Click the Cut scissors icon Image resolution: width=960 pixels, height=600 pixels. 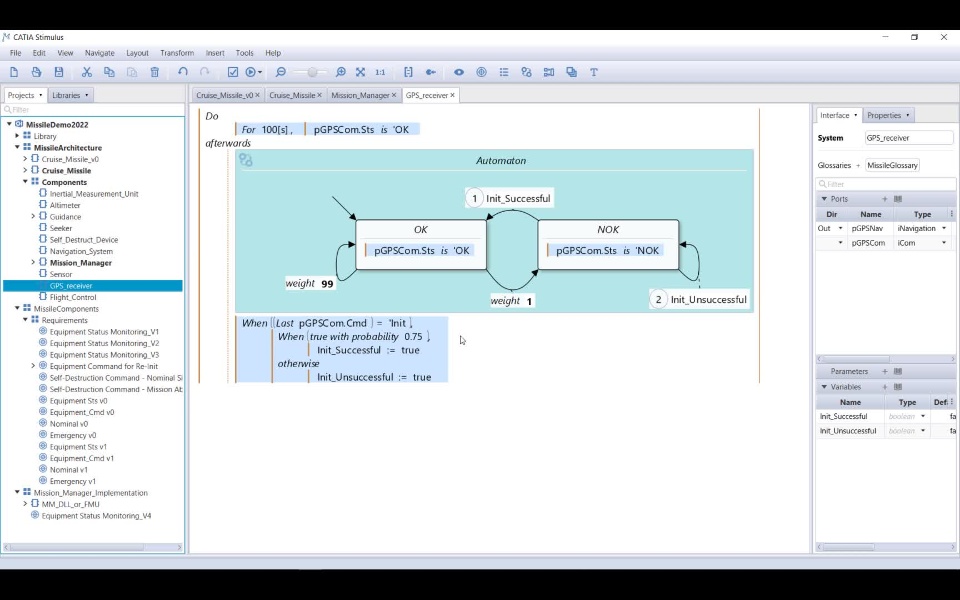(86, 72)
